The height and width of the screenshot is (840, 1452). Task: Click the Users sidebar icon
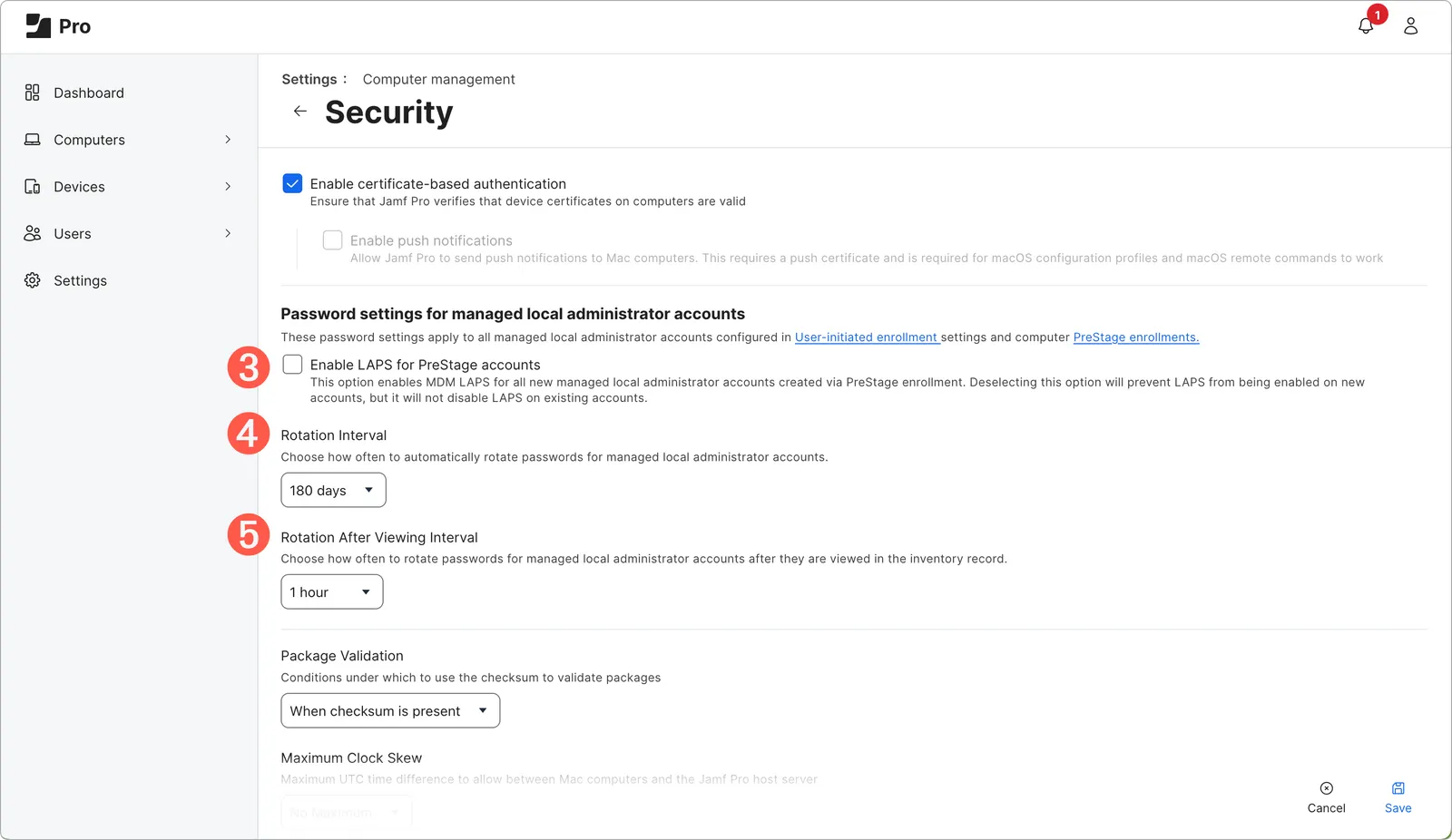point(32,233)
